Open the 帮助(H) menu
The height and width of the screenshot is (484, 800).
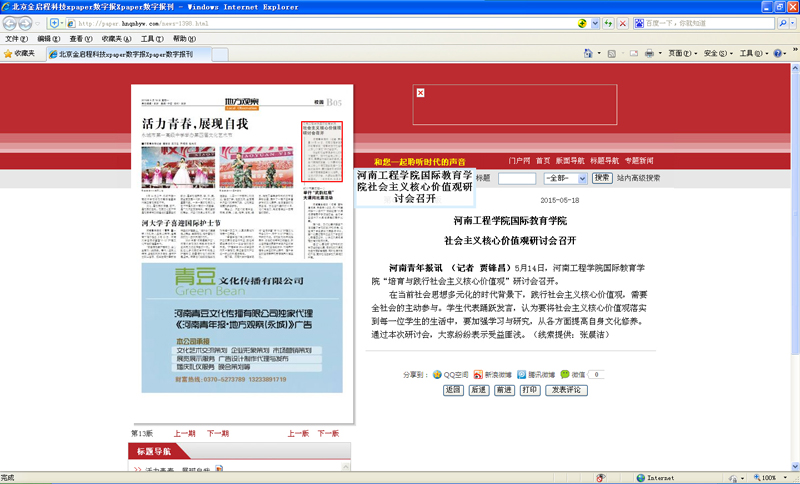click(x=184, y=39)
